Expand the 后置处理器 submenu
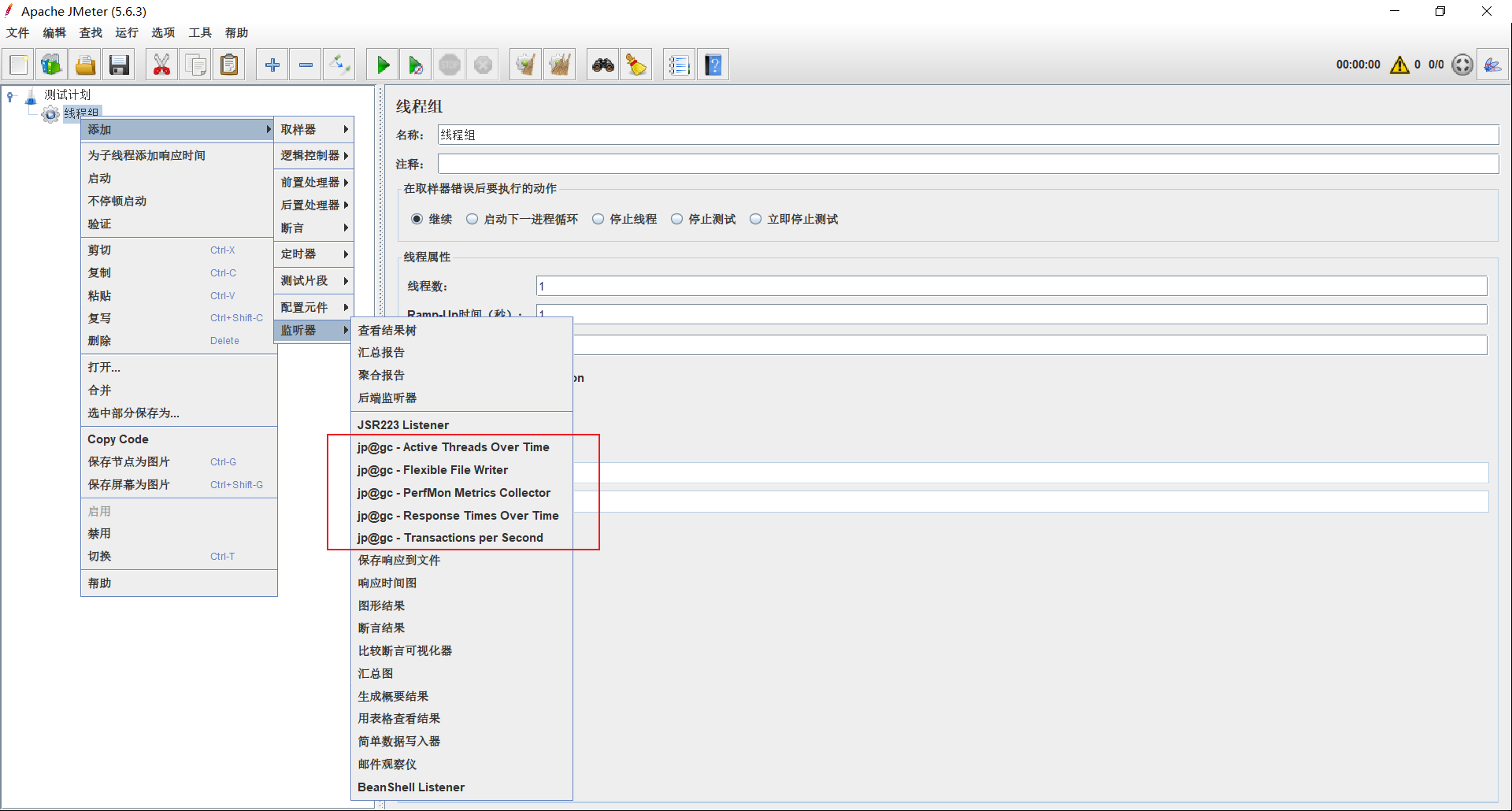Image resolution: width=1512 pixels, height=811 pixels. (313, 205)
